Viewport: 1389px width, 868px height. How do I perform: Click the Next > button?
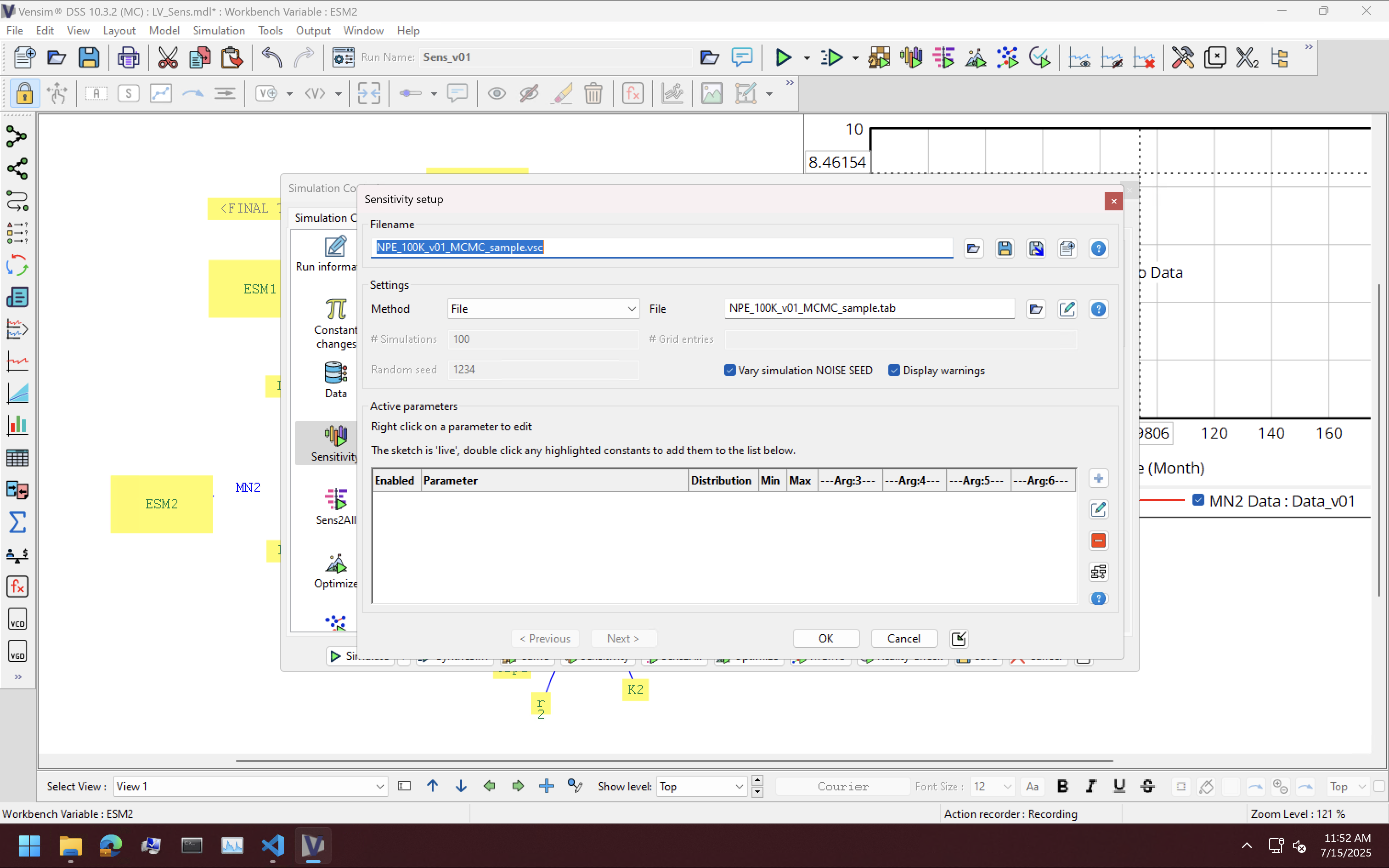point(623,638)
